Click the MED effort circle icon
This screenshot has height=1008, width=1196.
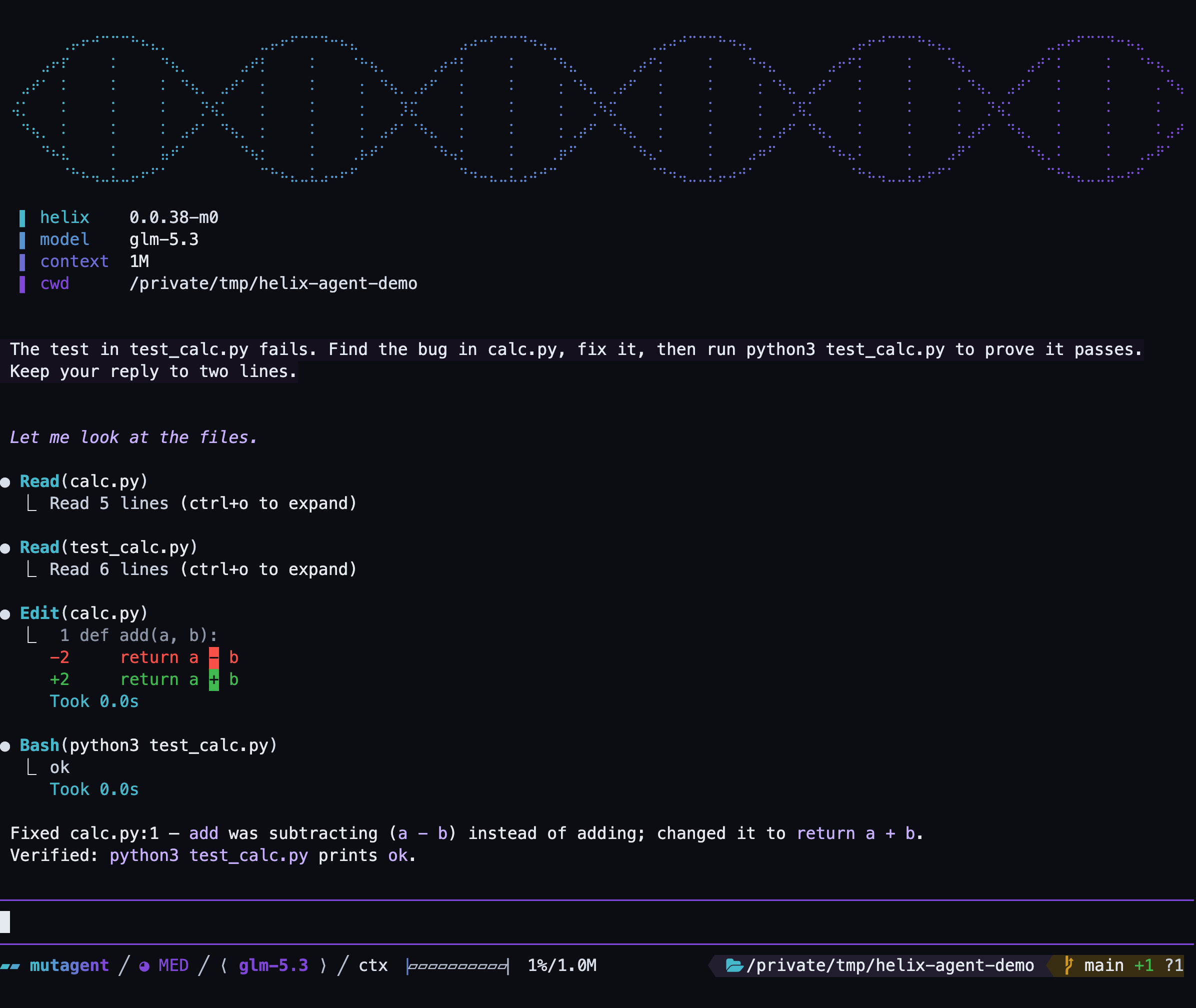144,966
